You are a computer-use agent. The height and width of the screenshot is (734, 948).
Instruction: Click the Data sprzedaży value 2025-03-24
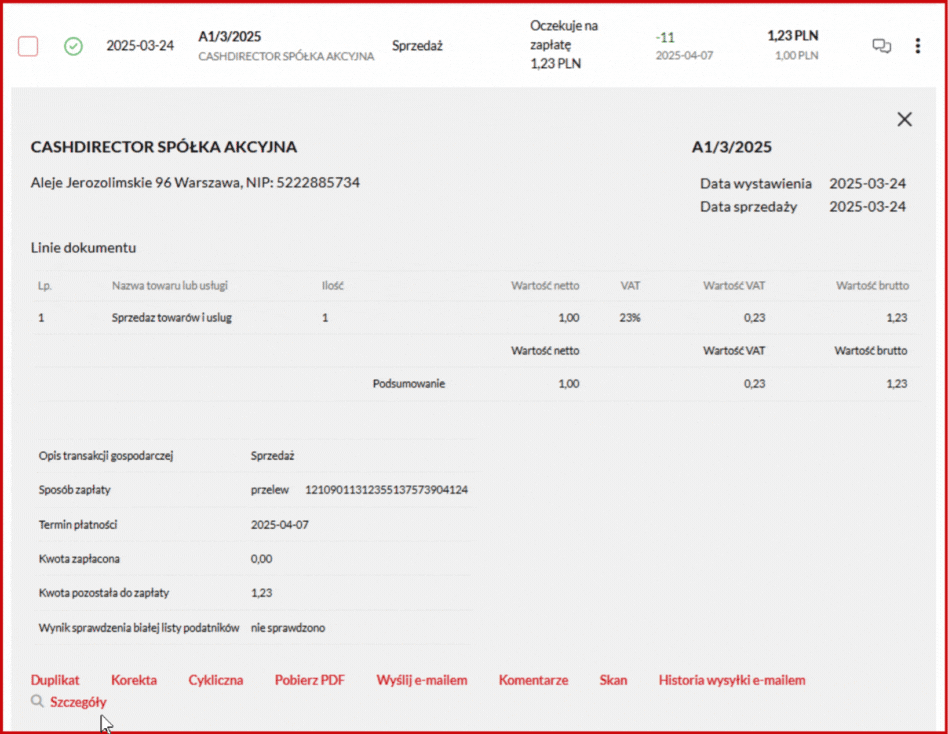[867, 207]
